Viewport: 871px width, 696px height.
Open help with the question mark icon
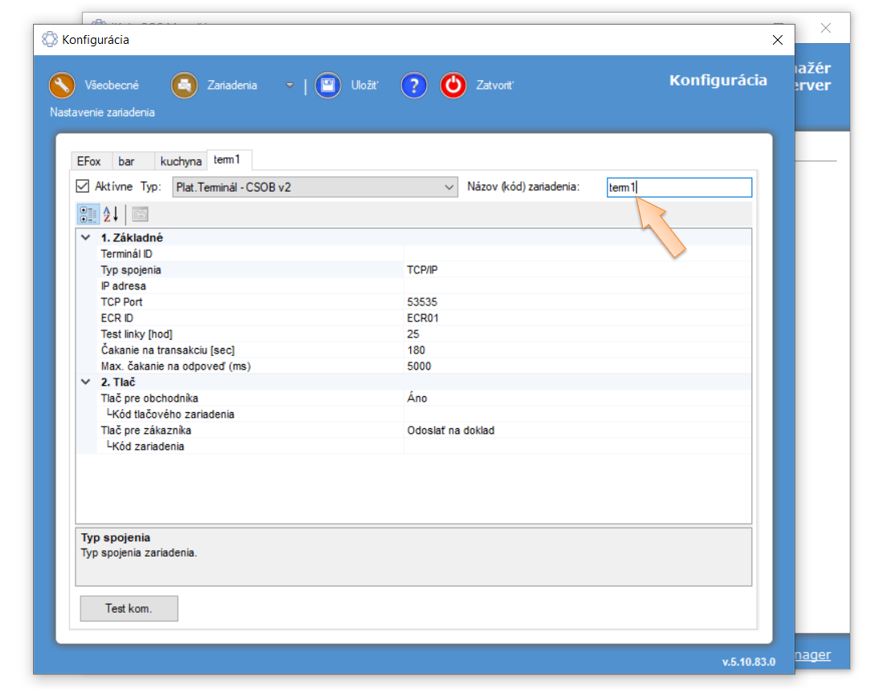click(x=414, y=86)
